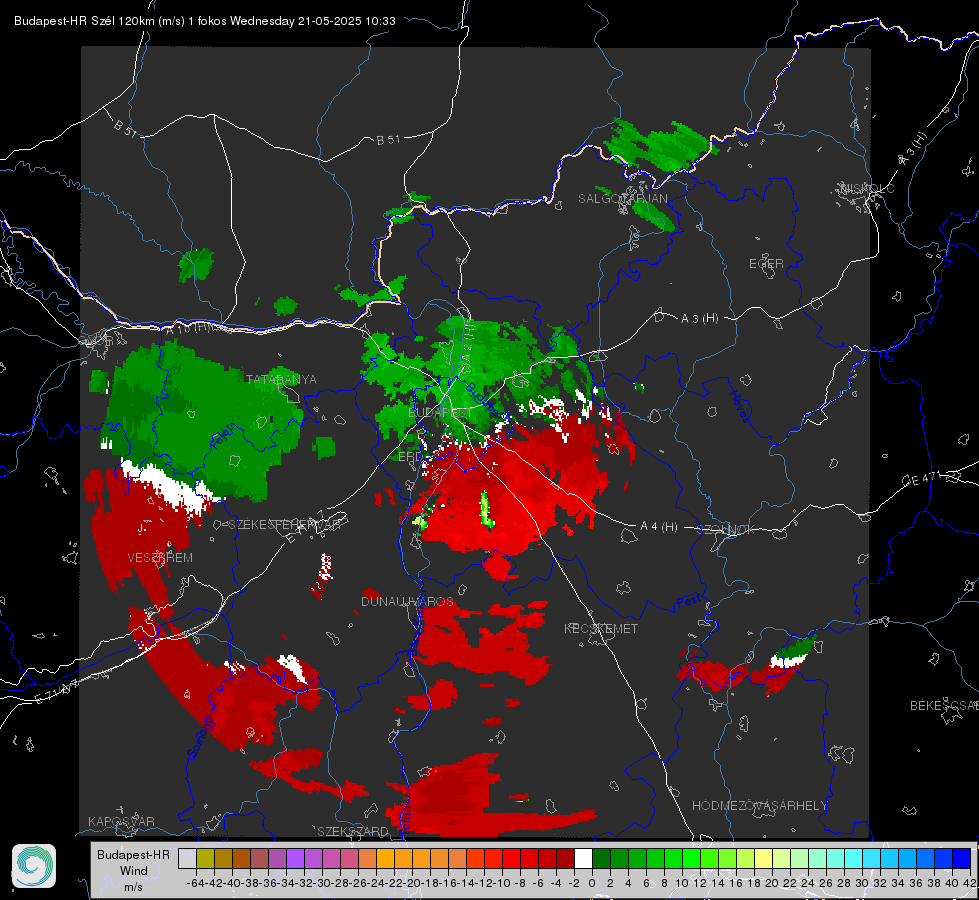This screenshot has height=900, width=979.
Task: Click the blue 'Pest' county label
Action: (689, 601)
